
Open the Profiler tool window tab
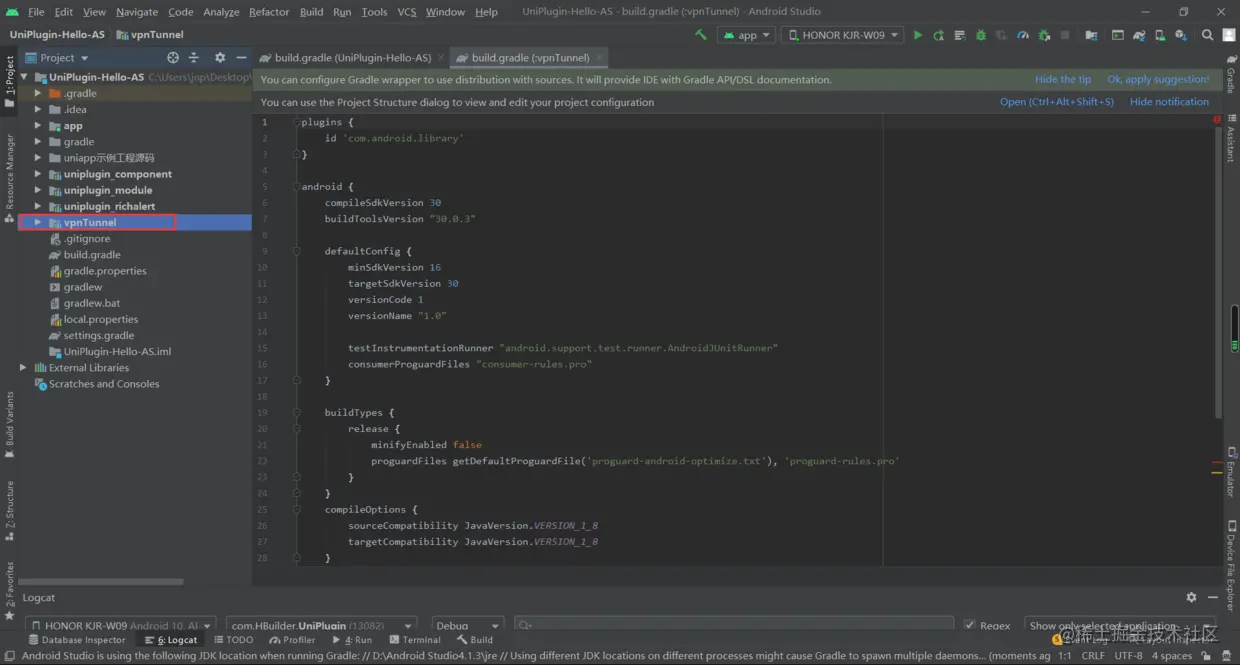[292, 640]
